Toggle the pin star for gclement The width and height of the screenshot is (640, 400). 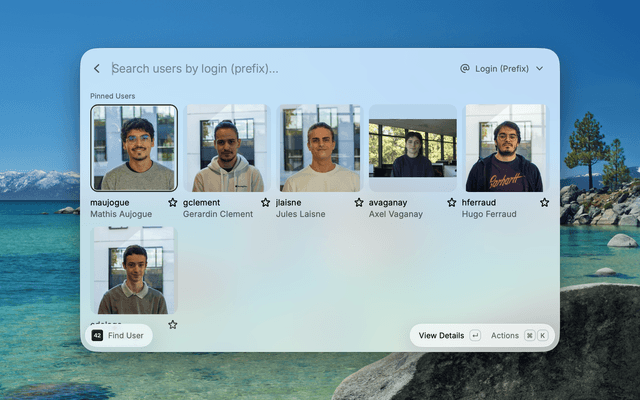(x=265, y=202)
